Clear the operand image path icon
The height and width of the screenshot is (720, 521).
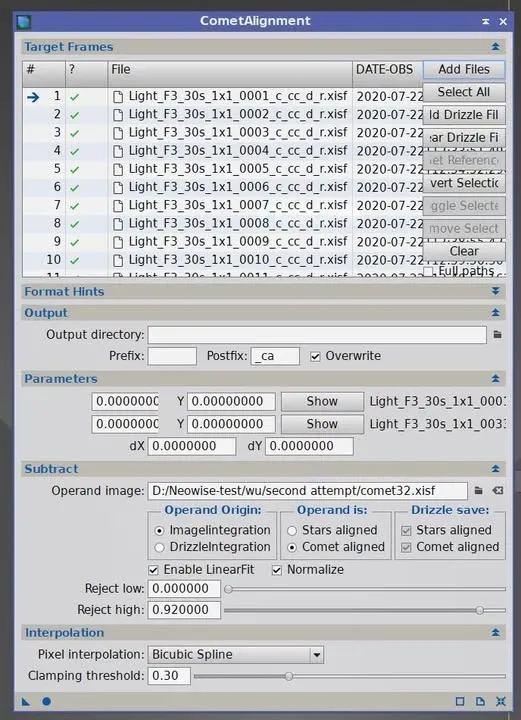(498, 490)
